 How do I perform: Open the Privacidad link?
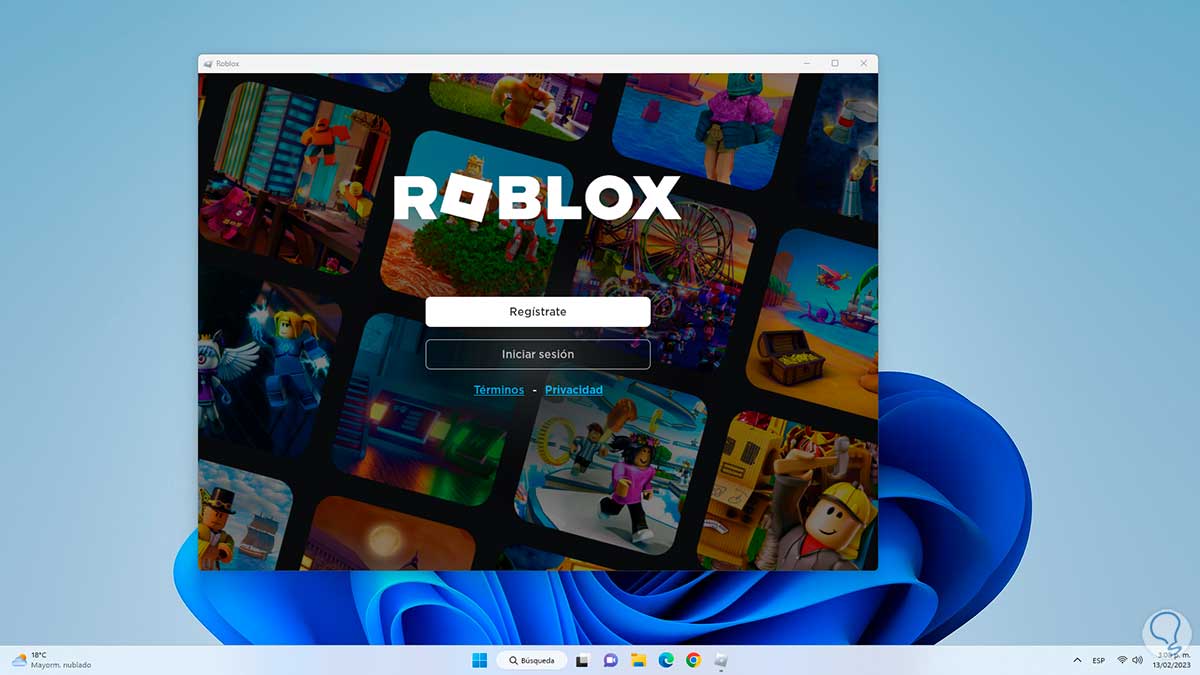(x=574, y=390)
